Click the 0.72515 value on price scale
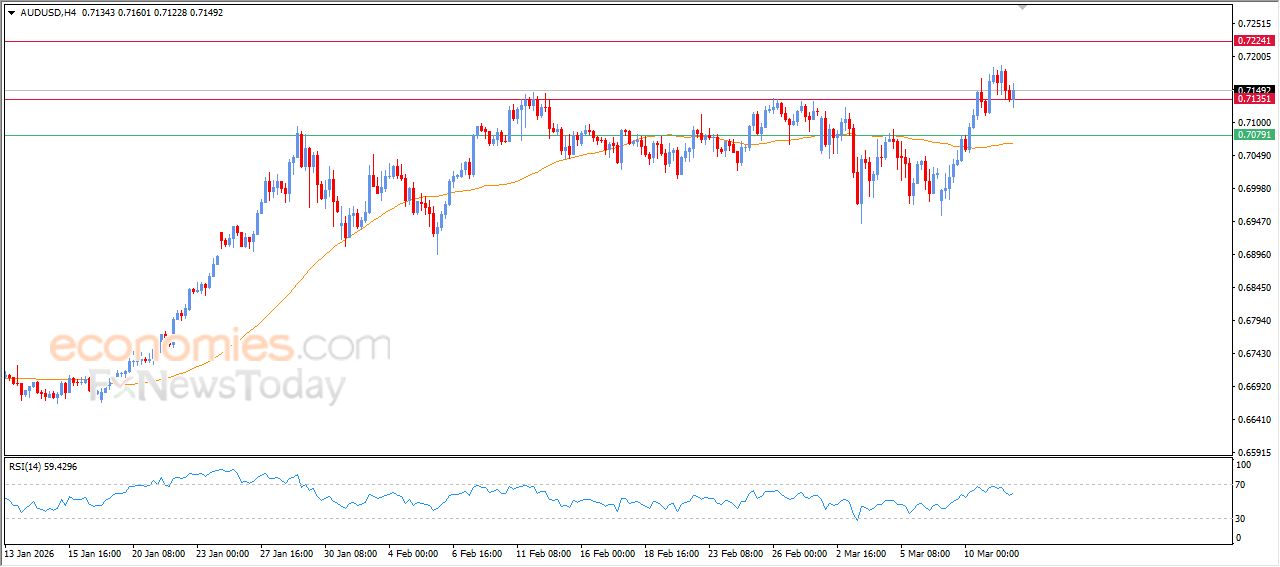Viewport: 1280px width, 567px height. tap(1253, 23)
